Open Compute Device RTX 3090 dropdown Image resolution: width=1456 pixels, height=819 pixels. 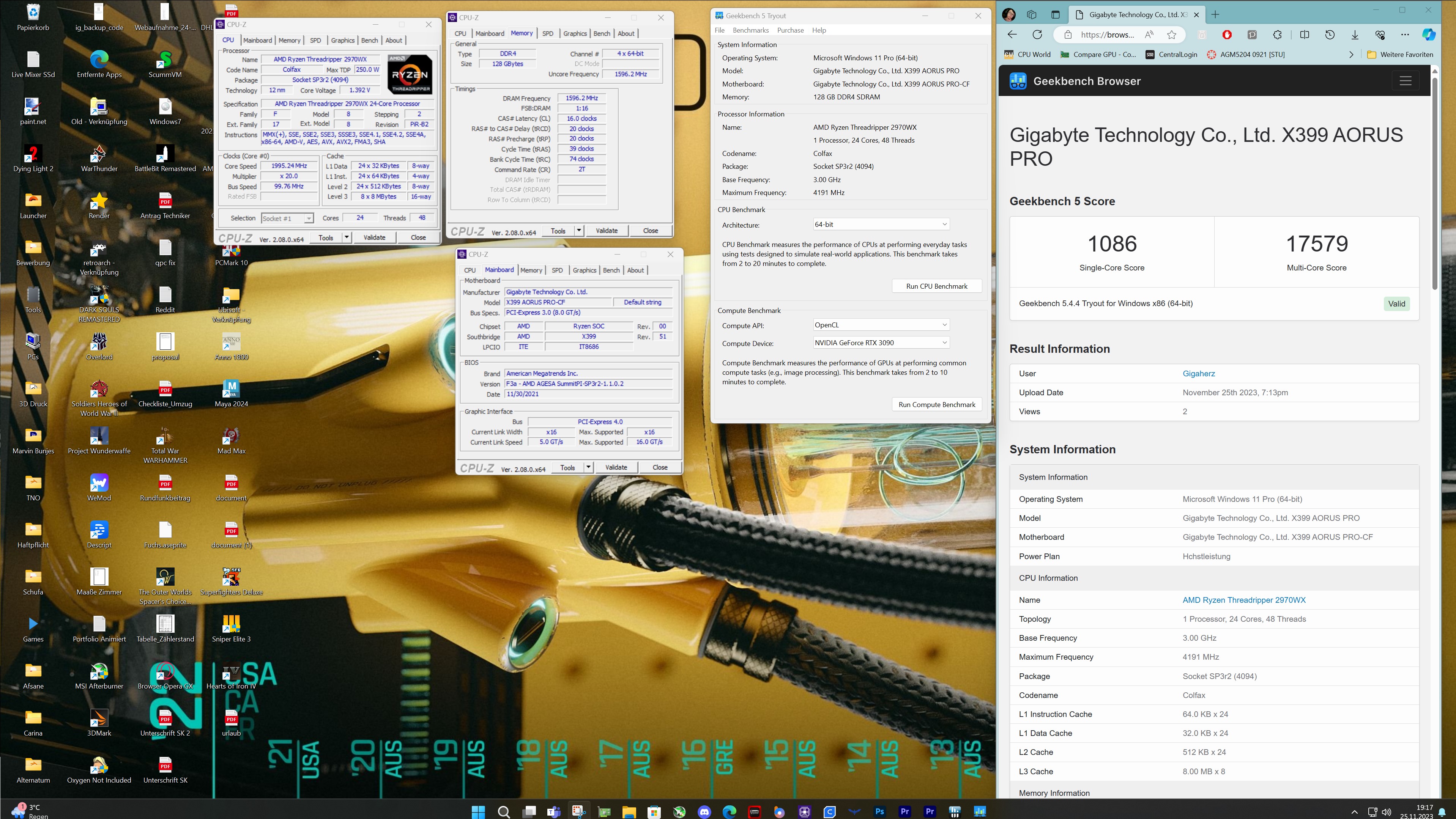click(x=881, y=342)
